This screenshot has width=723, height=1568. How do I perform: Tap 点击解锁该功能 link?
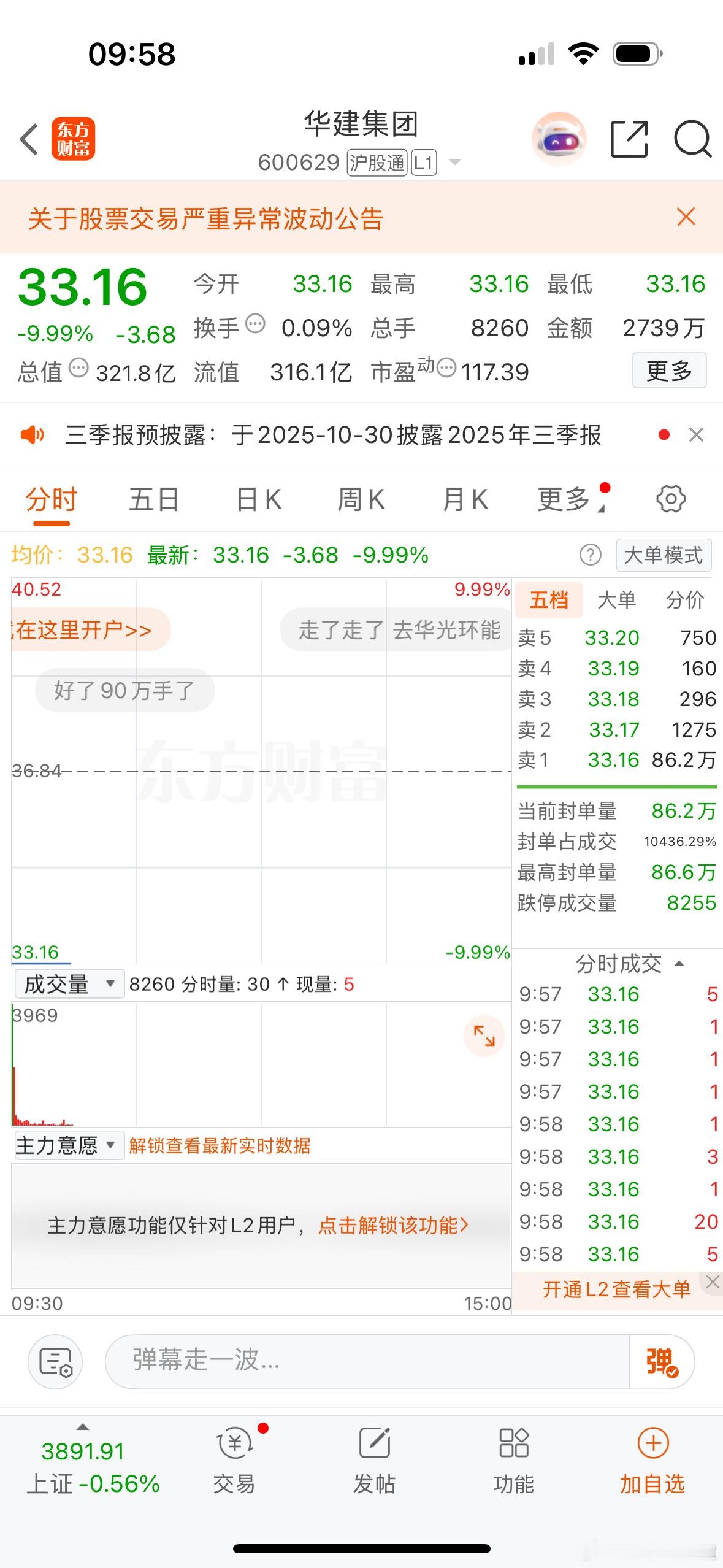pyautogui.click(x=393, y=1225)
